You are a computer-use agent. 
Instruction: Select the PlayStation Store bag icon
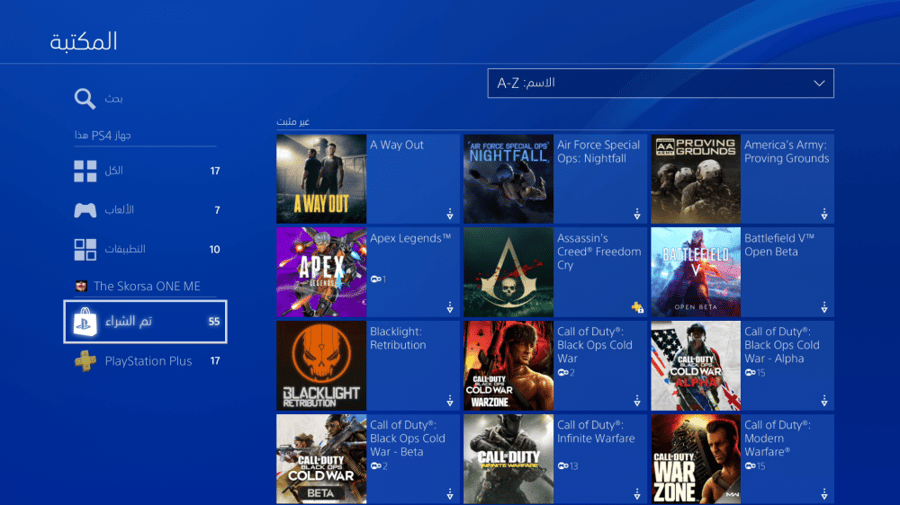coord(85,322)
